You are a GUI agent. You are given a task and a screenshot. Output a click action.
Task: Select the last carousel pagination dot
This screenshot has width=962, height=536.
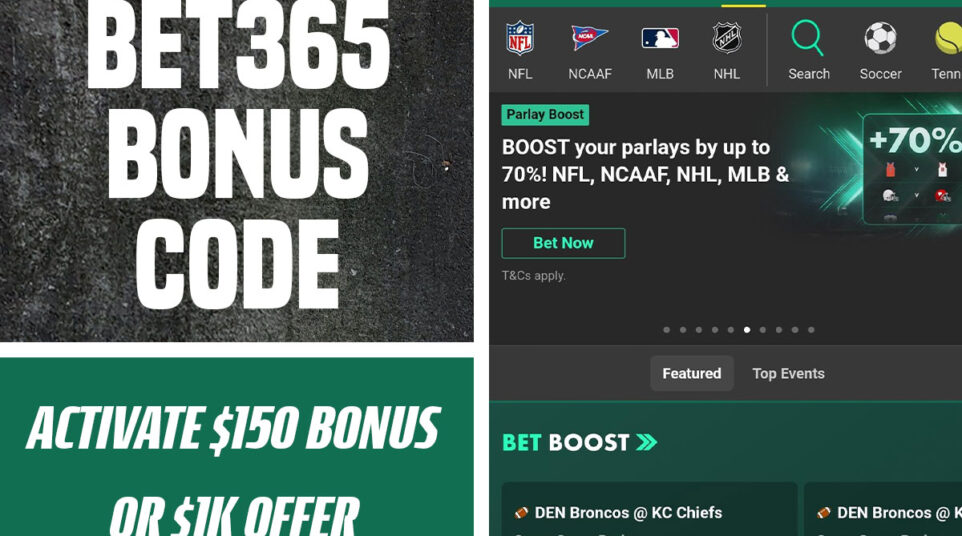point(811,330)
